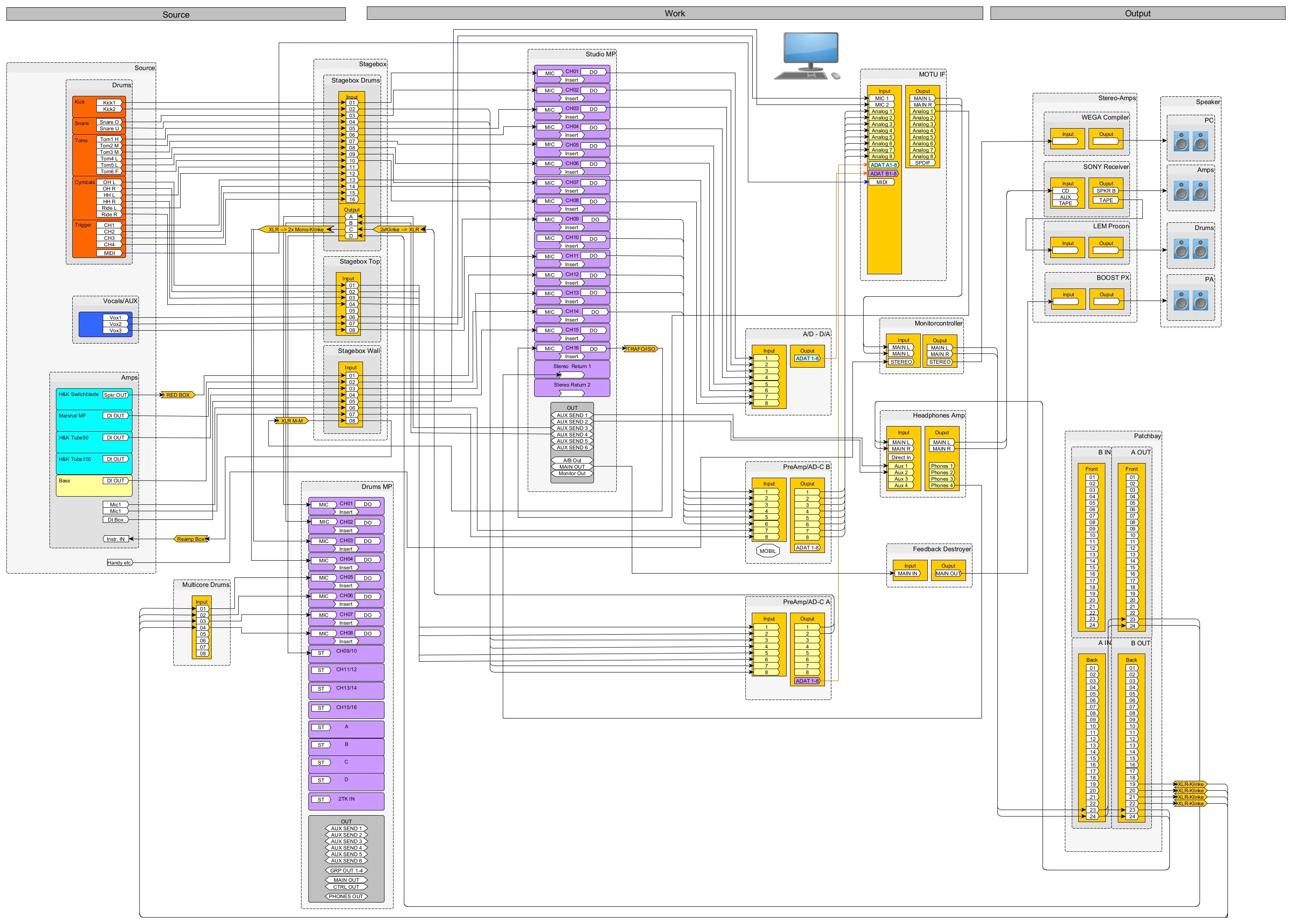Click the 2TK IN channel on Drums MP
The image size is (1292, 924).
(346, 801)
